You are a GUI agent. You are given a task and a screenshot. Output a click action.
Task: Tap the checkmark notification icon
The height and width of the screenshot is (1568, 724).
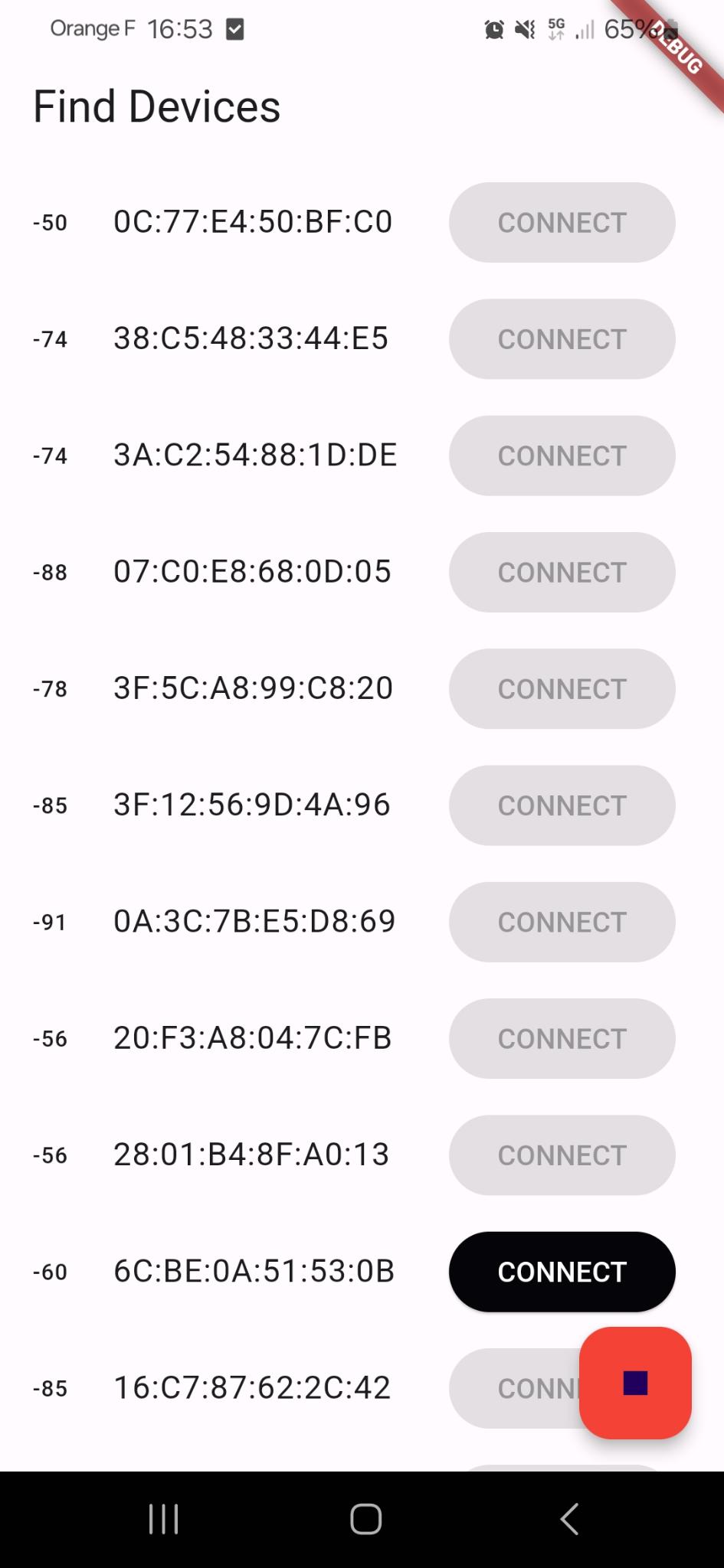[235, 30]
